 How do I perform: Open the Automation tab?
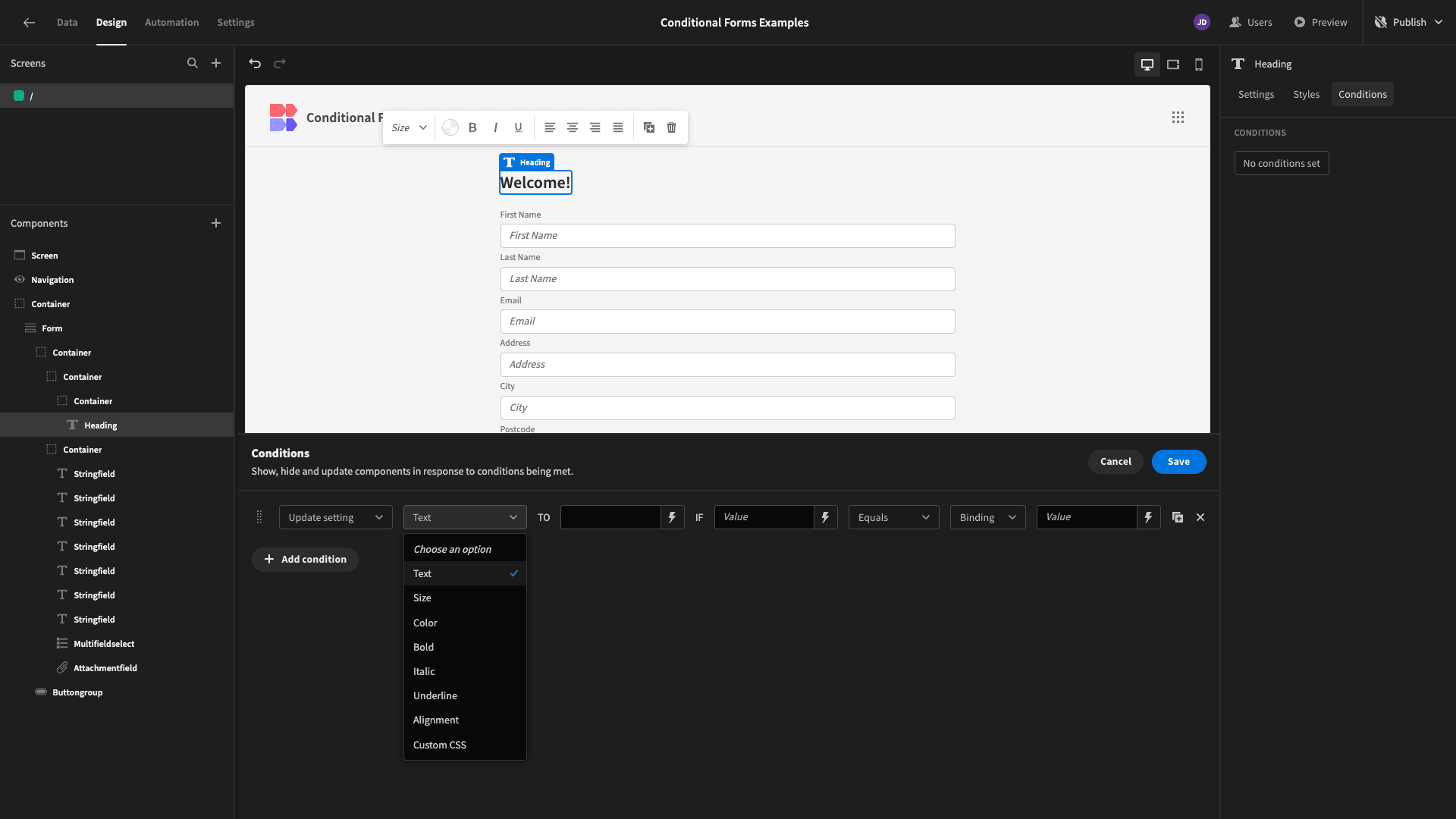171,23
